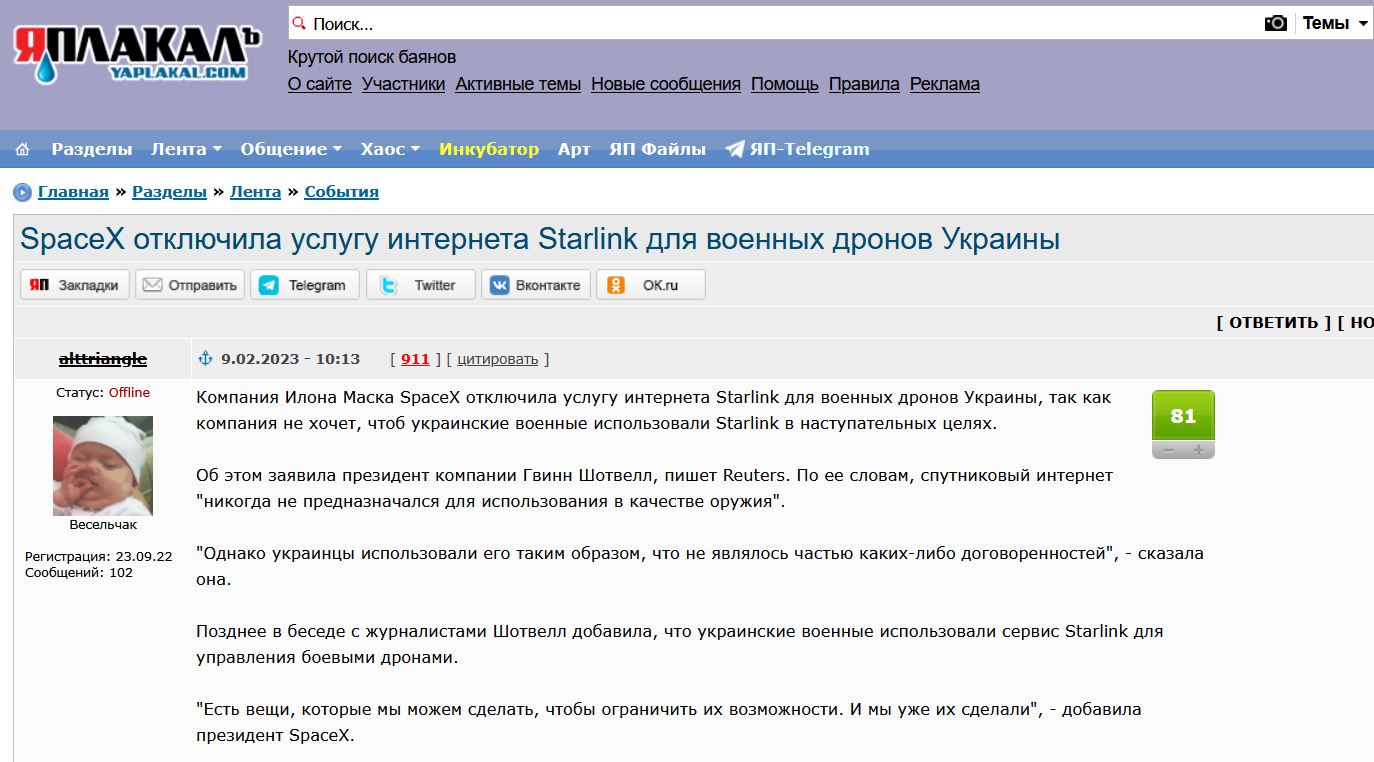Upvote the post with the plus button
The image size is (1374, 762).
click(x=1199, y=450)
